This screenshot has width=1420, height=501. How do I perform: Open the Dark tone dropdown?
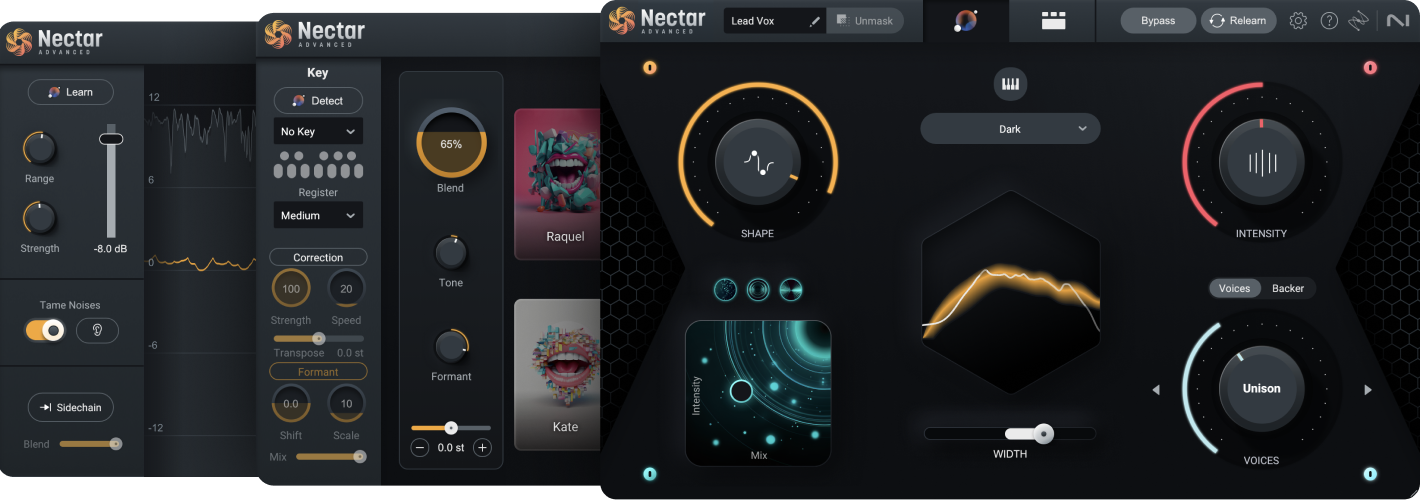tap(1010, 129)
